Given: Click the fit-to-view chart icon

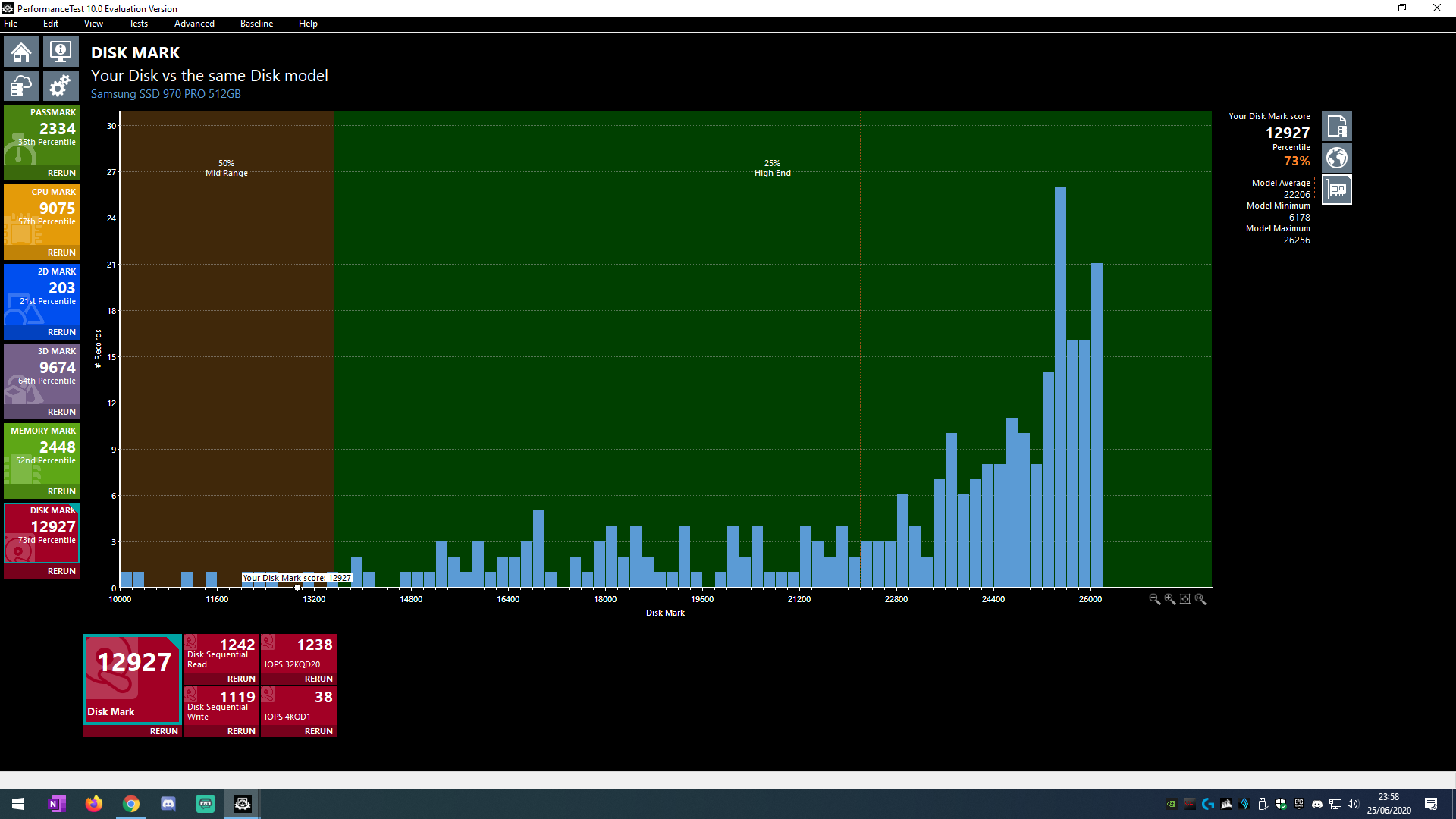Looking at the screenshot, I should click(1185, 599).
